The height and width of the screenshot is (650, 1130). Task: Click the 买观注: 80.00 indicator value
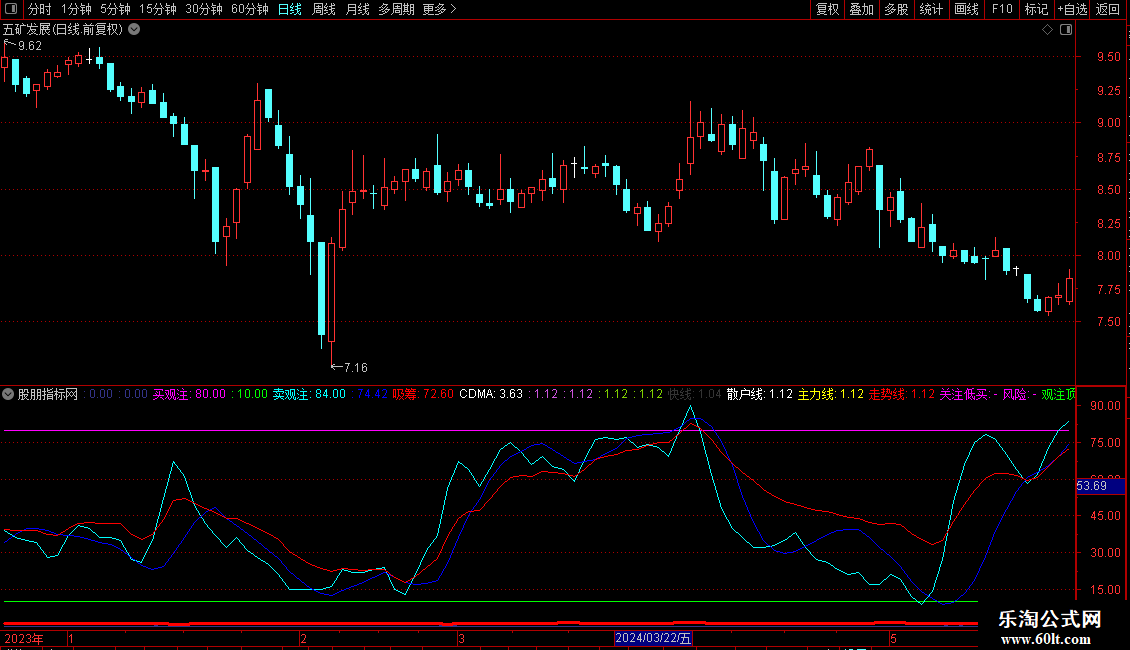pos(189,394)
